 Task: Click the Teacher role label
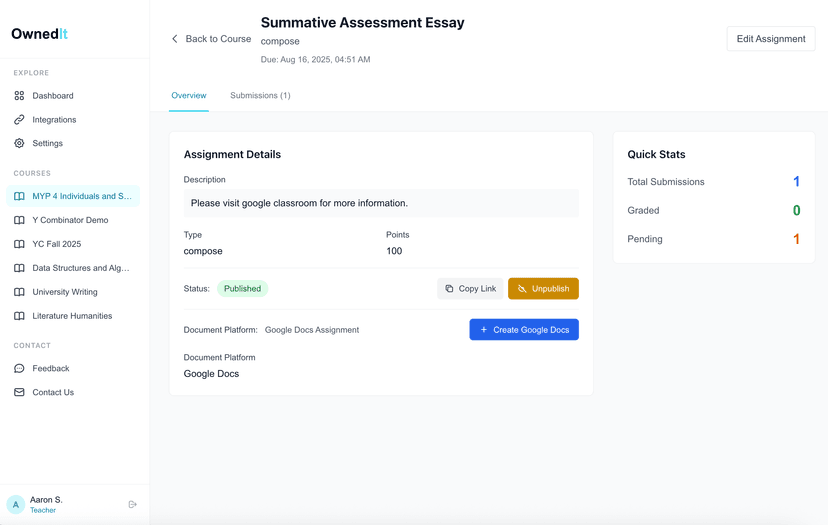point(43,510)
